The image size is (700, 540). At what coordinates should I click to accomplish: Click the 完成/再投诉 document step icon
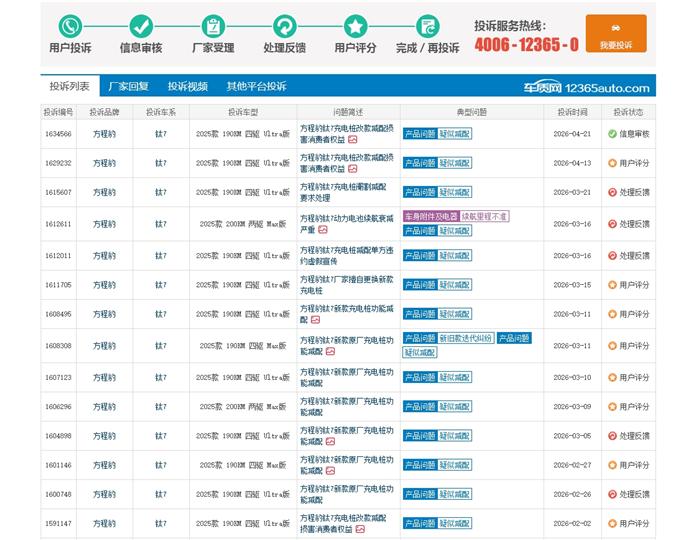(x=427, y=26)
